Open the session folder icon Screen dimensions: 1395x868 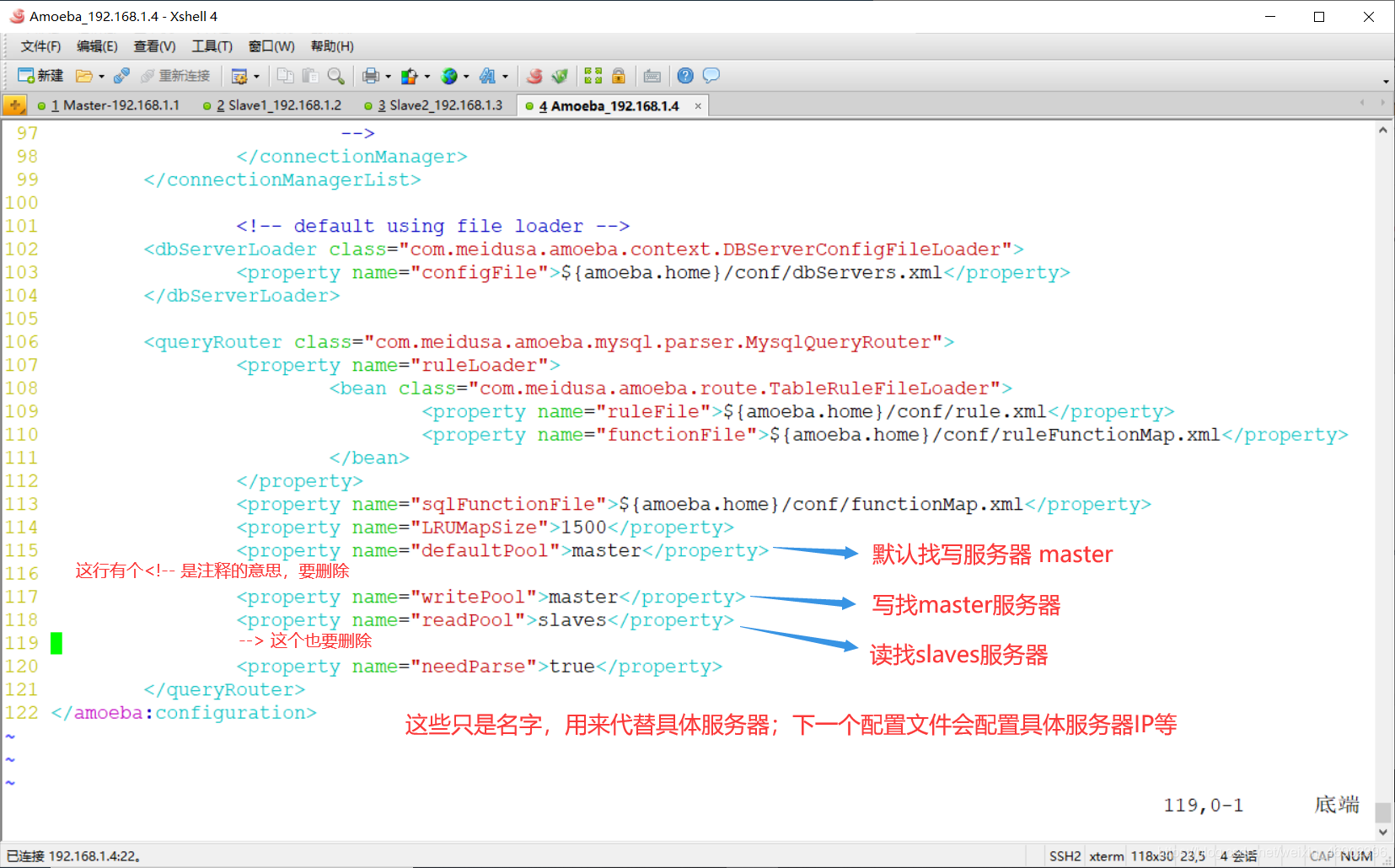coord(83,76)
